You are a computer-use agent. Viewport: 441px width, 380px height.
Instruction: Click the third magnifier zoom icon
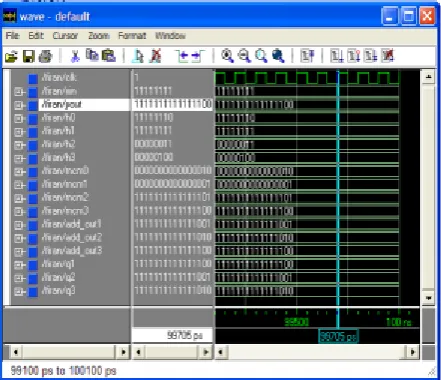[x=261, y=56]
